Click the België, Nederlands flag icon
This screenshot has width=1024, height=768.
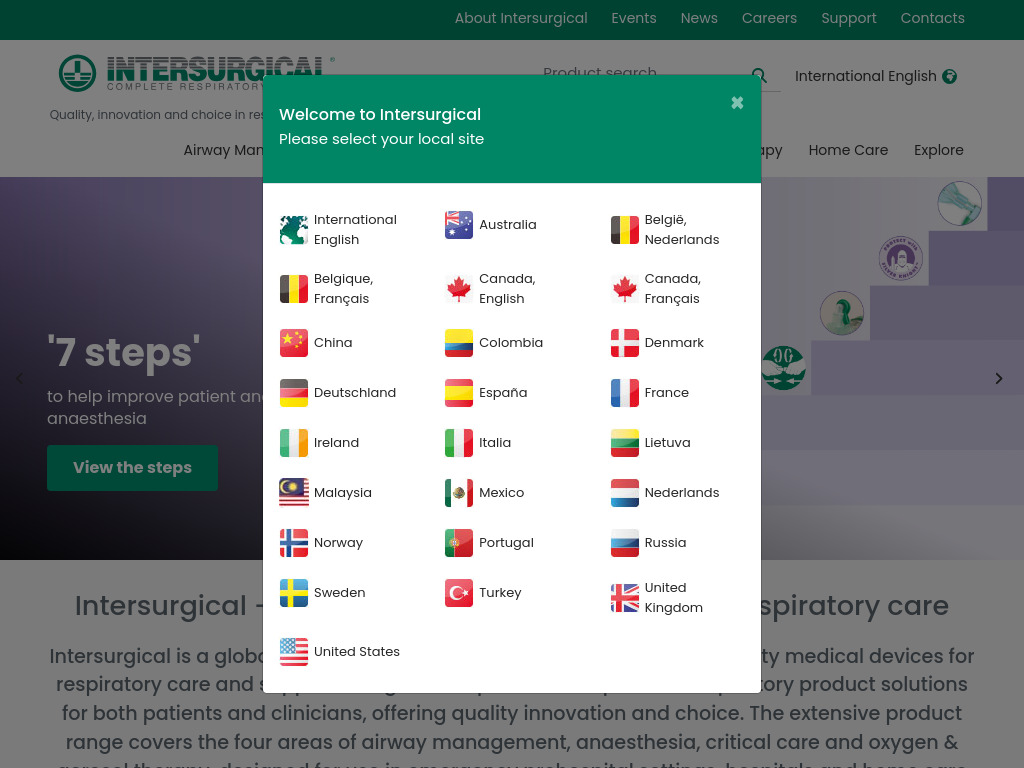pos(625,230)
